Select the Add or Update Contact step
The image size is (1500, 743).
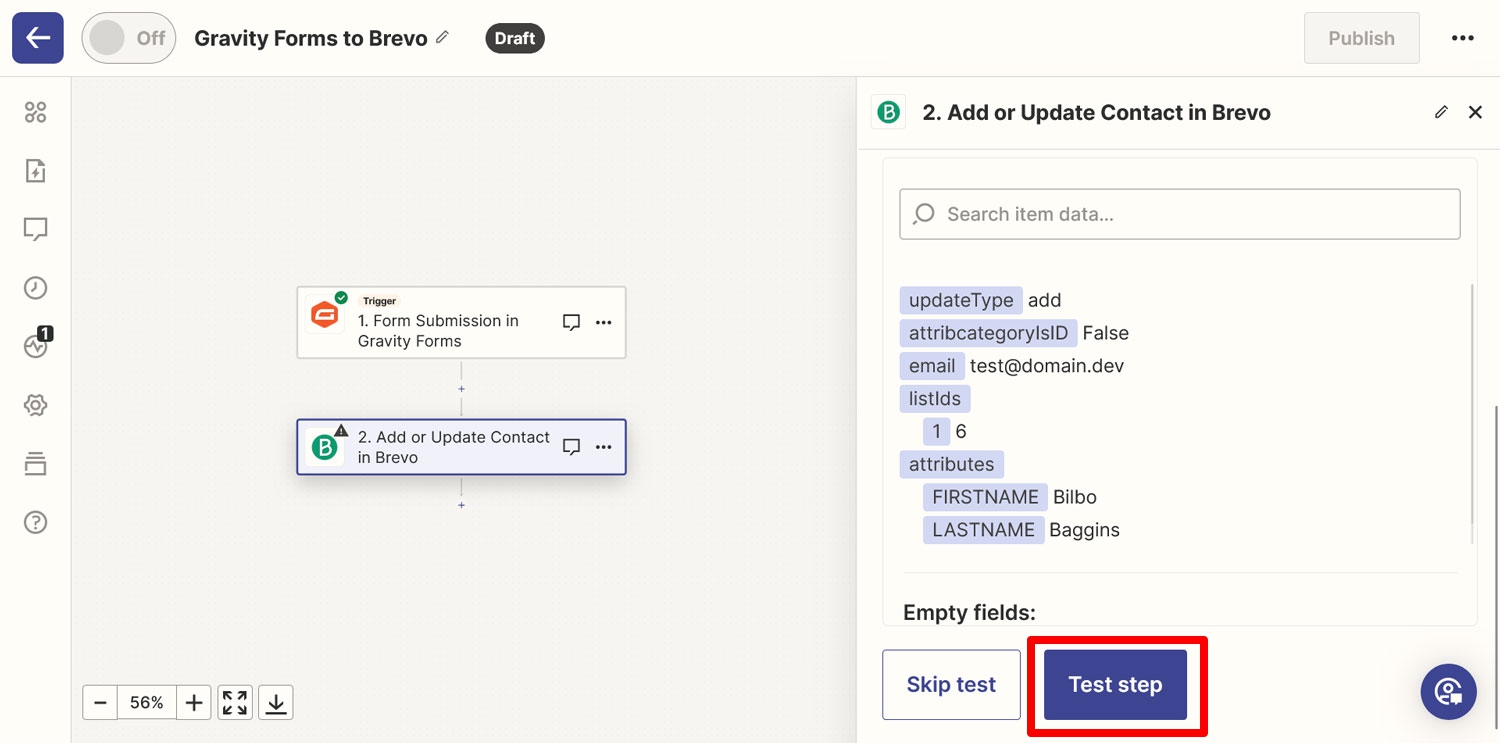pos(461,447)
